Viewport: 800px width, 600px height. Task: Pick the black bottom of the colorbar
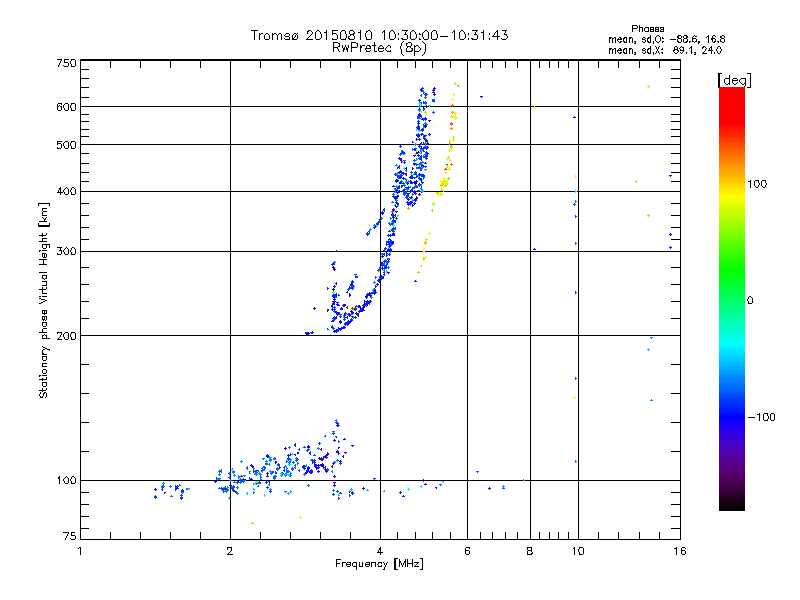coord(732,503)
